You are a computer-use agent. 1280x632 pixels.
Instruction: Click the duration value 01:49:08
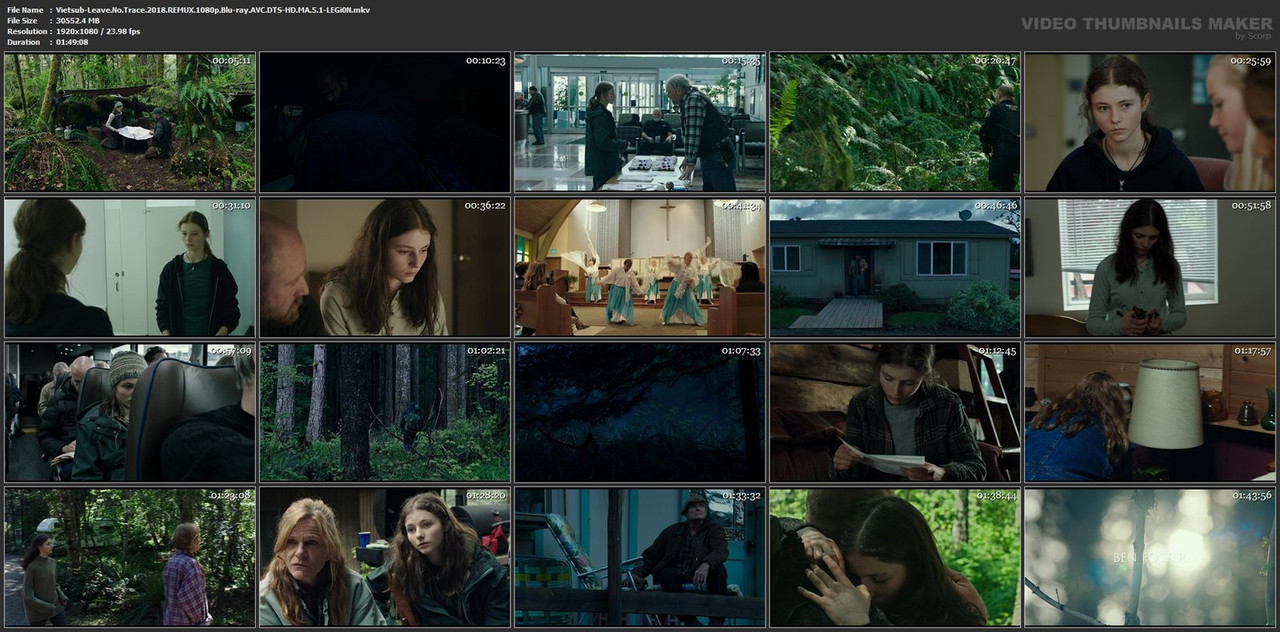click(x=72, y=42)
